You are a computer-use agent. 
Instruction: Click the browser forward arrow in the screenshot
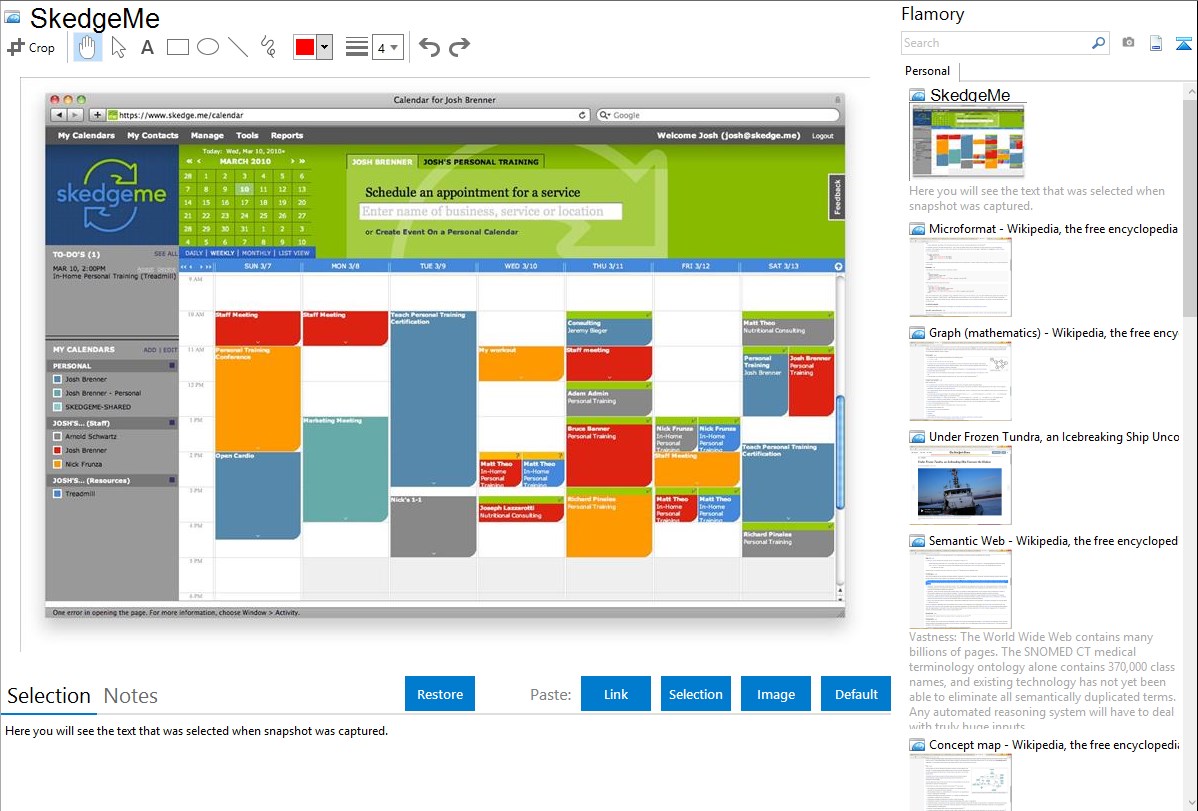(75, 115)
